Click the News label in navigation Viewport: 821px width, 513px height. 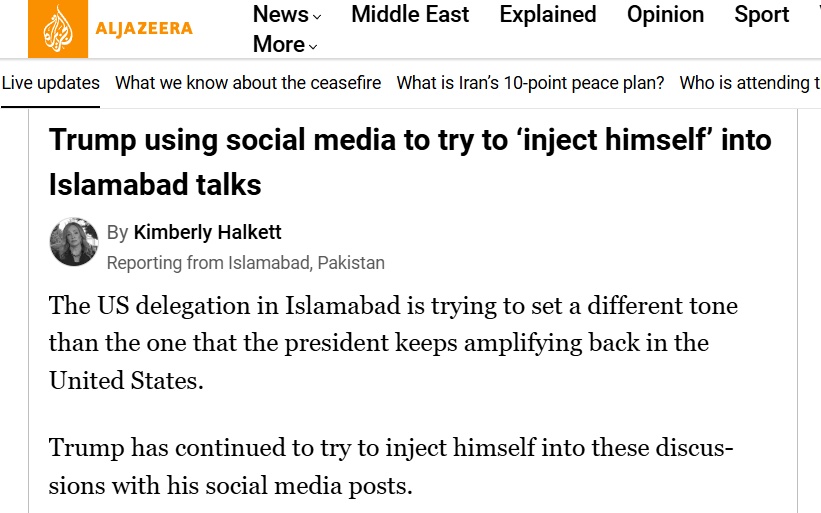pos(280,15)
